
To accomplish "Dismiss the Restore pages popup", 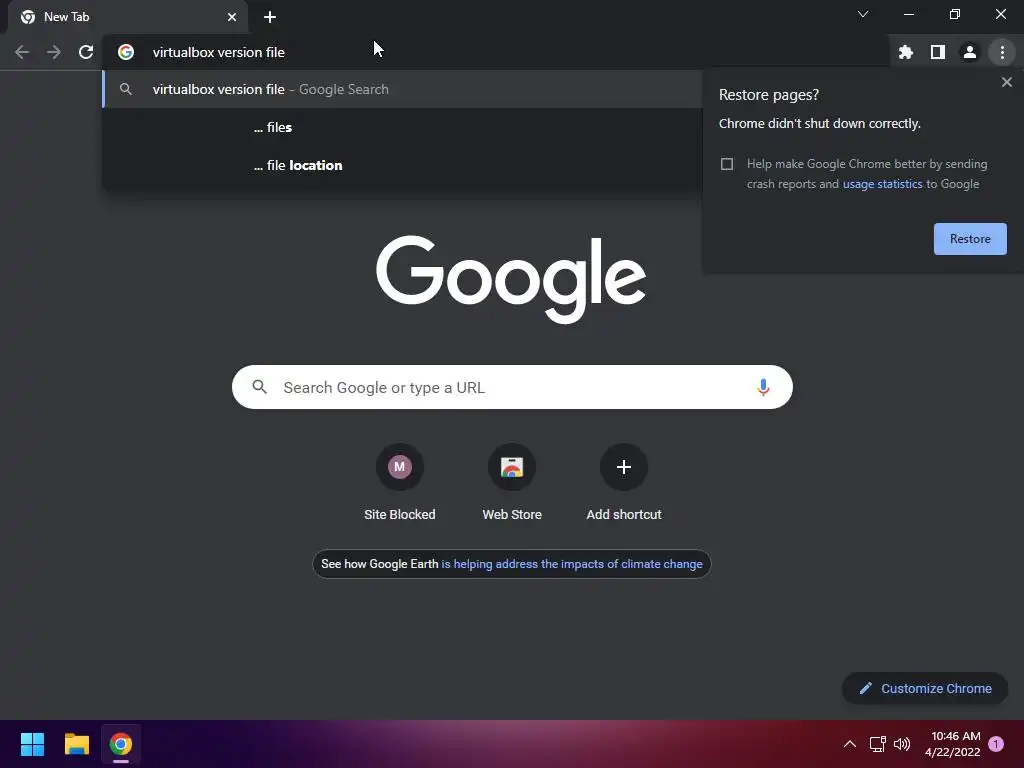I will (1006, 82).
